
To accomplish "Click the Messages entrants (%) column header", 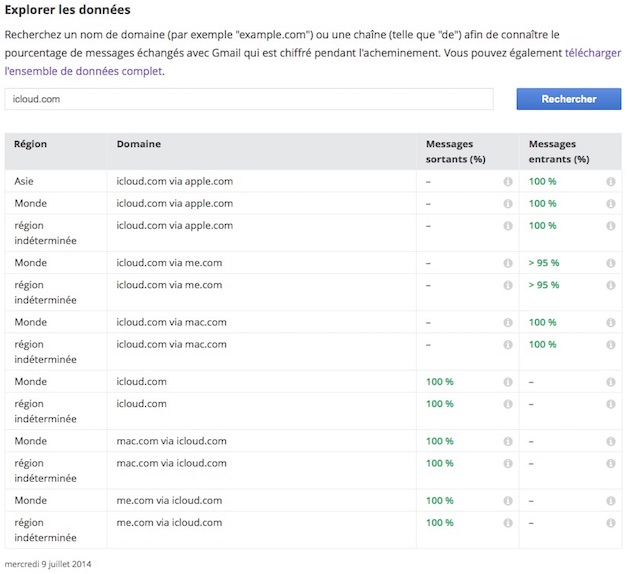I will tap(559, 151).
